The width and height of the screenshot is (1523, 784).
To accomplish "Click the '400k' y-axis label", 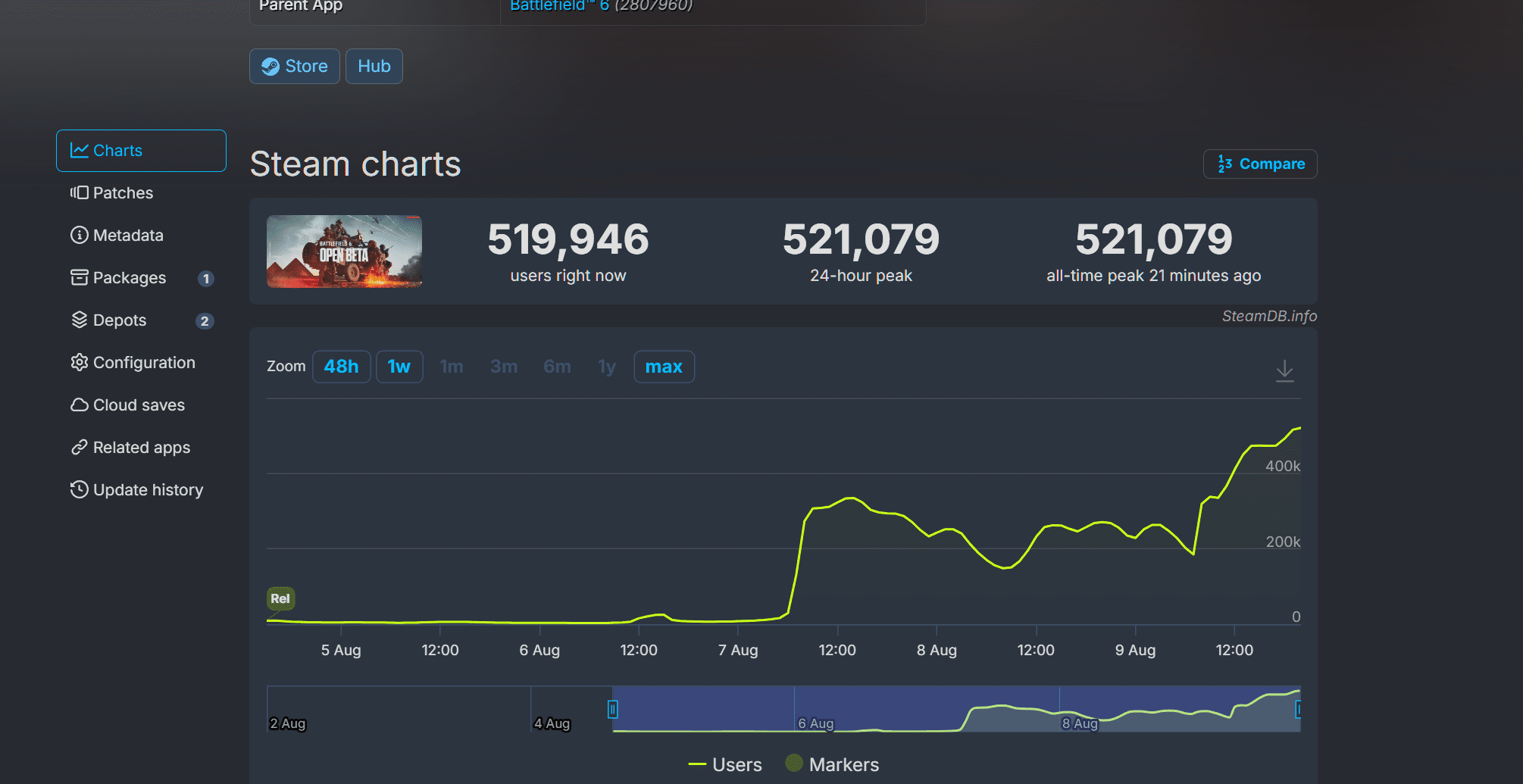I will click(1283, 466).
